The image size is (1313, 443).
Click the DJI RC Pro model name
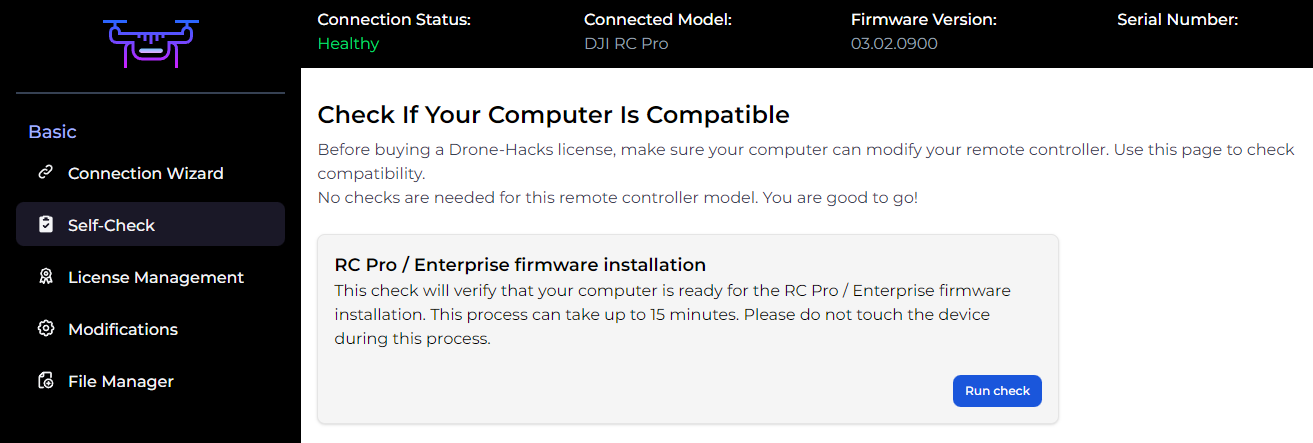click(x=626, y=44)
